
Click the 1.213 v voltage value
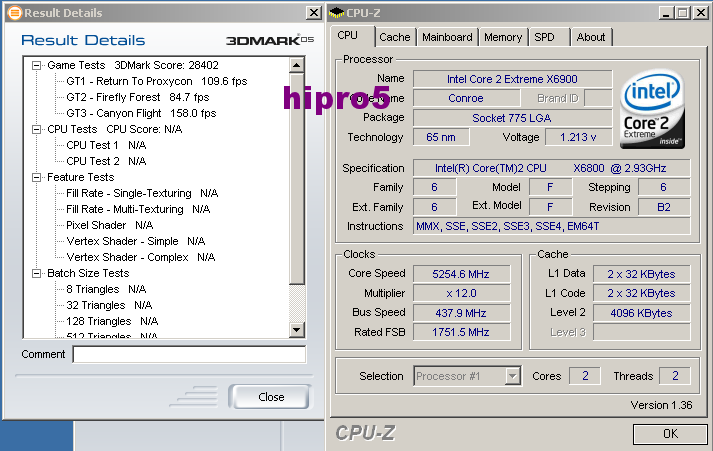pos(578,137)
